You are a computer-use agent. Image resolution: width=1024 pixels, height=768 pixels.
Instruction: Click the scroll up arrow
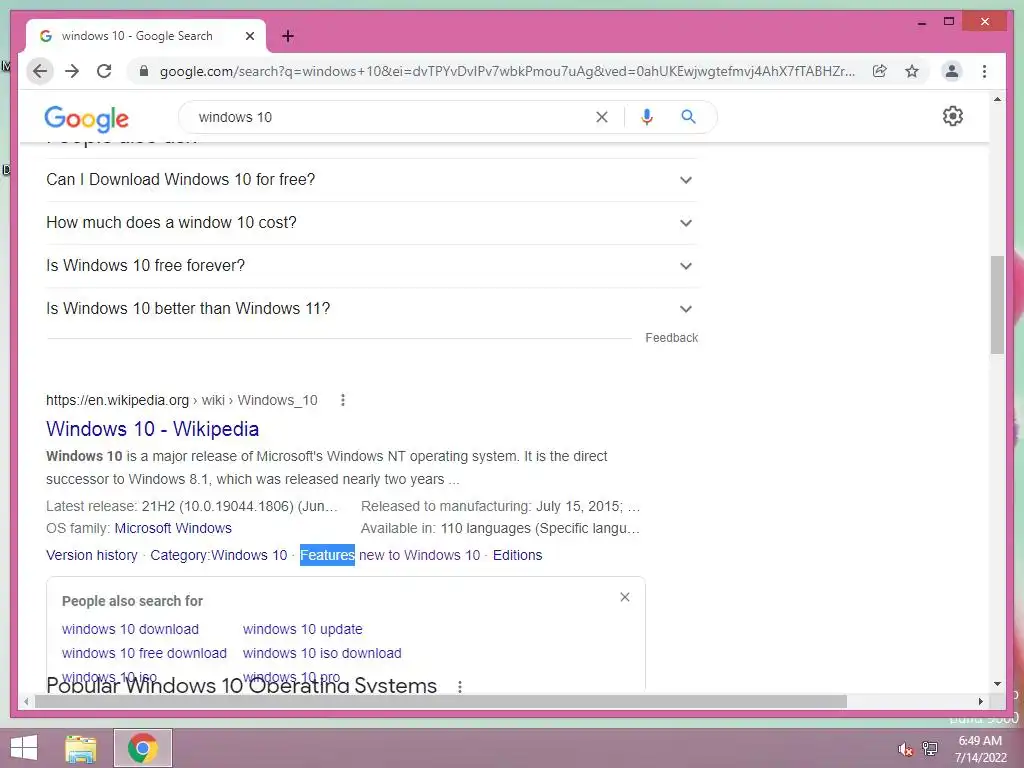997,99
